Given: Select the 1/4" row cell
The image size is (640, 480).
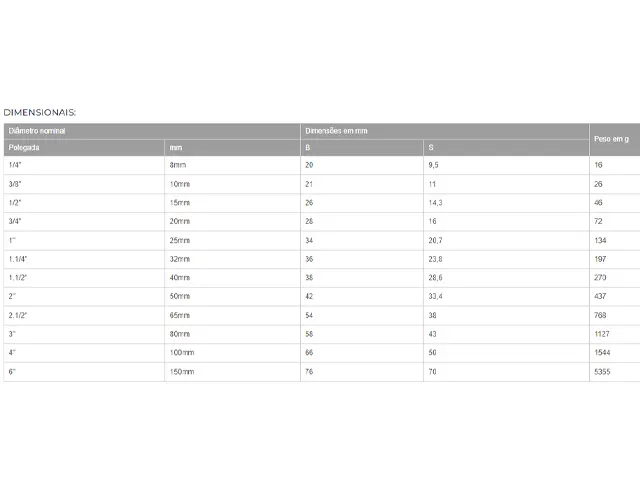Looking at the screenshot, I should pos(84,165).
